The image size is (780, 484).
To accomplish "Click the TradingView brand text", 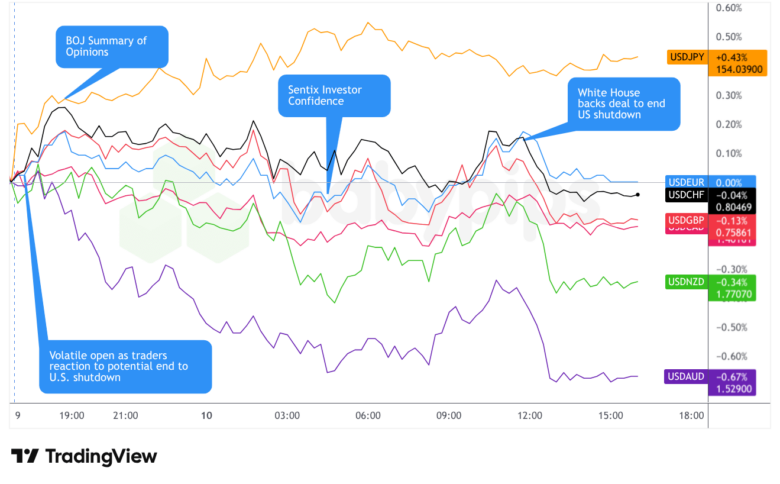I will tap(98, 456).
